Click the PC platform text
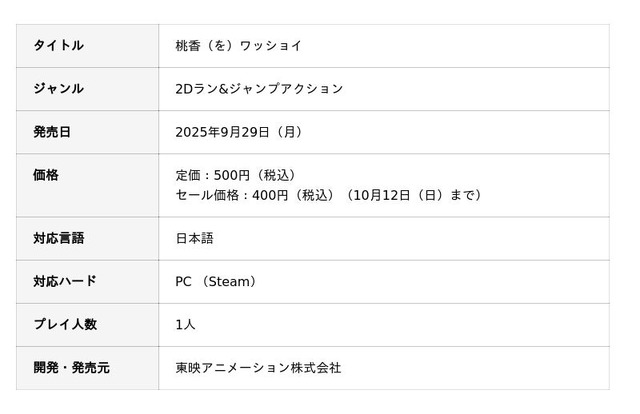 point(183,281)
